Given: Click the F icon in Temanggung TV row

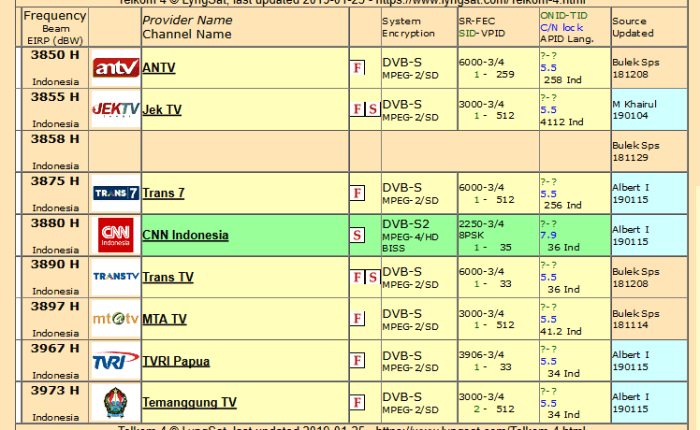Looking at the screenshot, I should [357, 403].
